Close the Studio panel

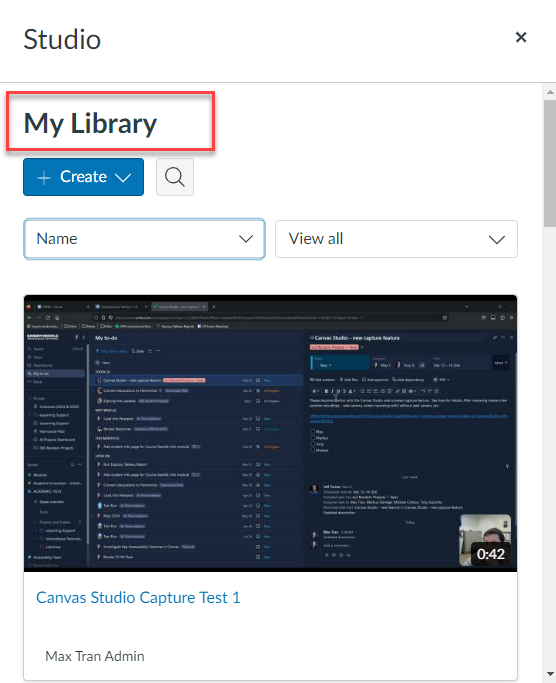pyautogui.click(x=521, y=37)
